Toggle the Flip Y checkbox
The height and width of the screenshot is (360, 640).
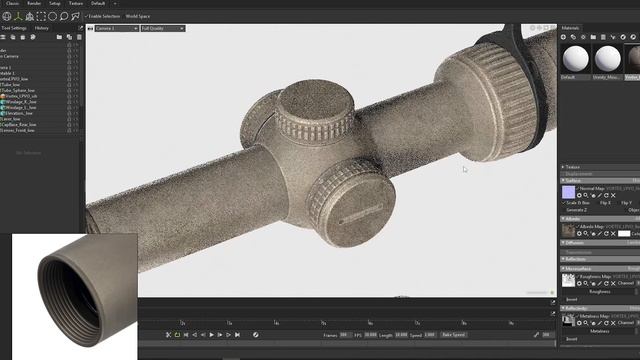tap(618, 202)
